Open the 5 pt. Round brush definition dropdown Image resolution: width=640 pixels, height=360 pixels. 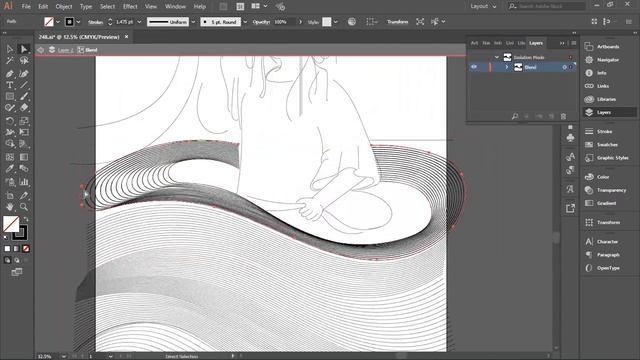click(x=245, y=22)
